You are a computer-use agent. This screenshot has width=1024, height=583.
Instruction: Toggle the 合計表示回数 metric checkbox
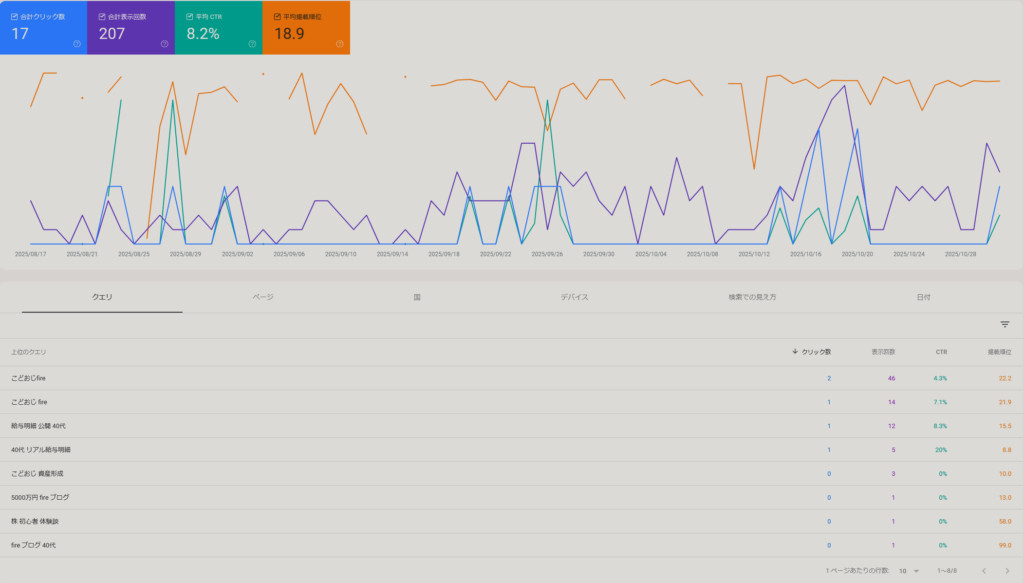point(102,17)
